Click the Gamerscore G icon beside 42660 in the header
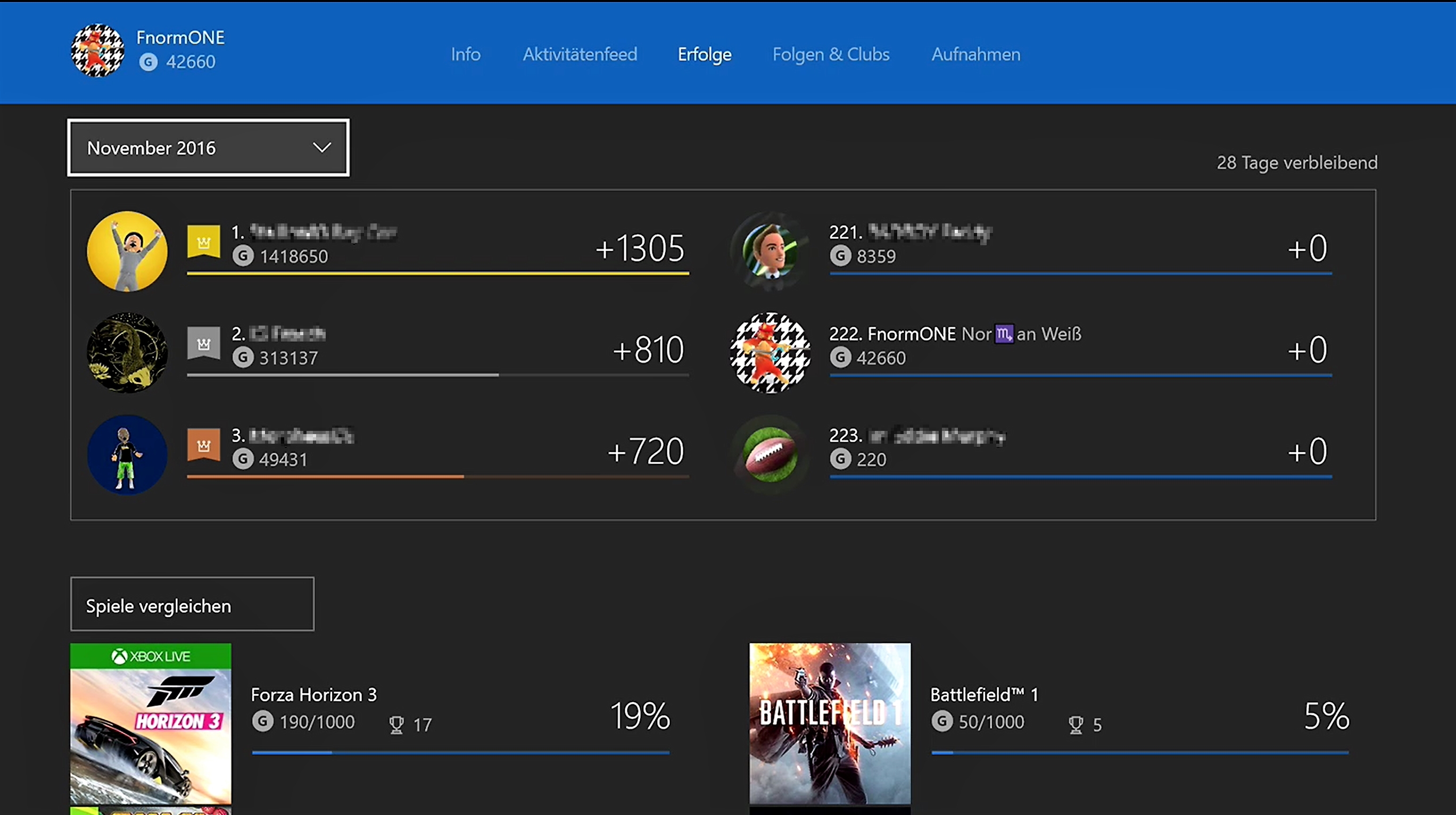The image size is (1456, 815). 148,62
